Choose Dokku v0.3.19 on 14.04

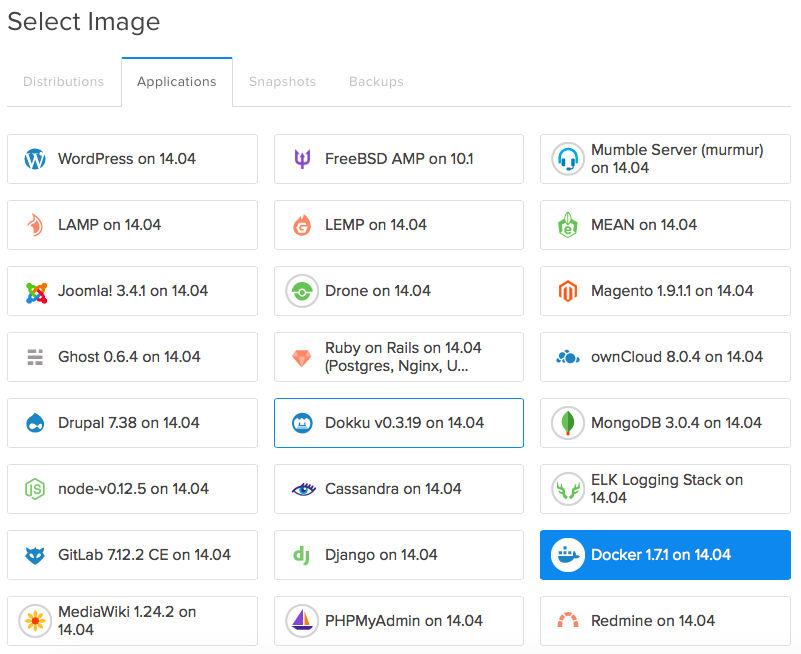click(399, 423)
